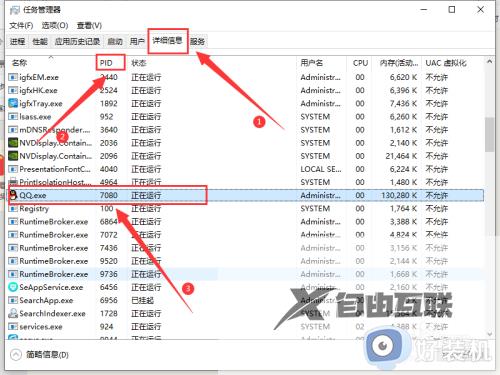Click the scrollbar up arrow
Viewport: 500px width, 375px height.
(489, 61)
